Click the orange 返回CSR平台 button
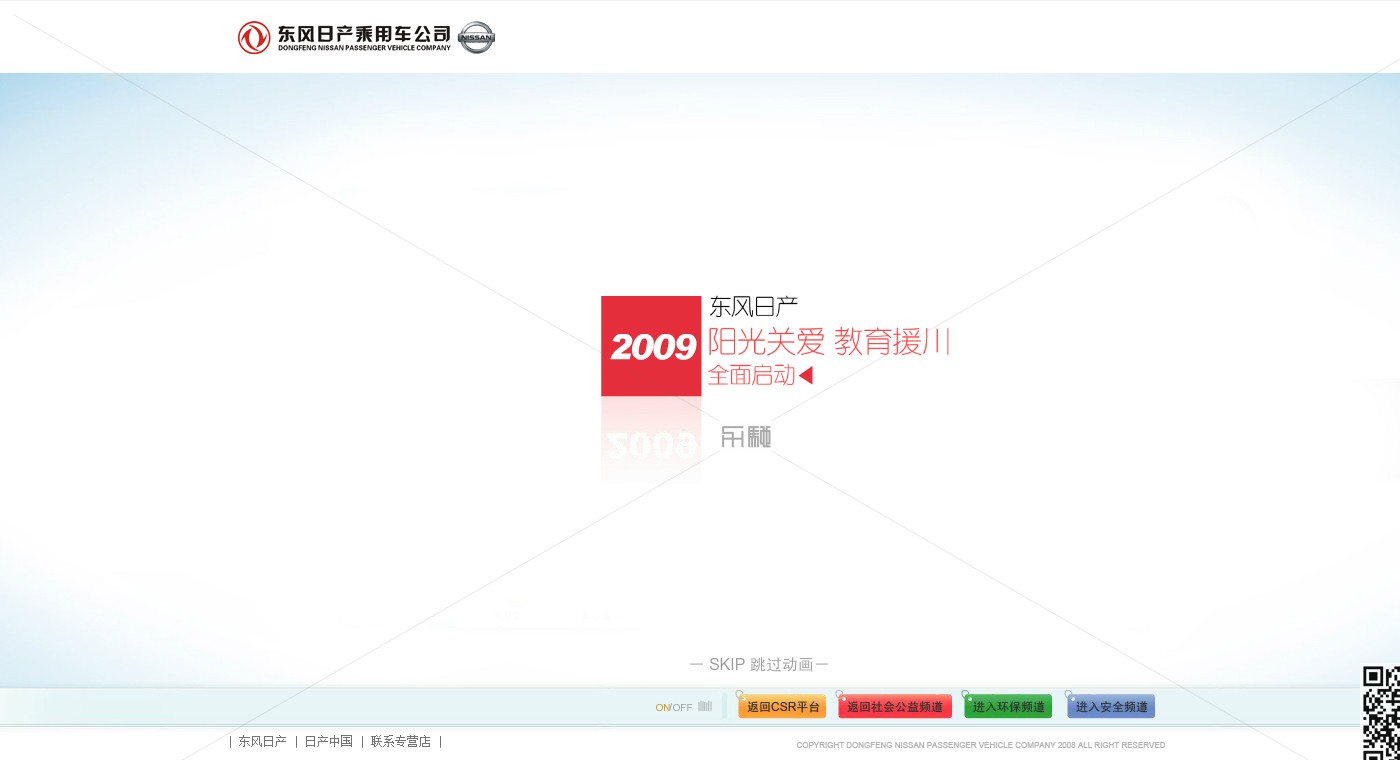This screenshot has width=1400, height=760. [x=783, y=707]
